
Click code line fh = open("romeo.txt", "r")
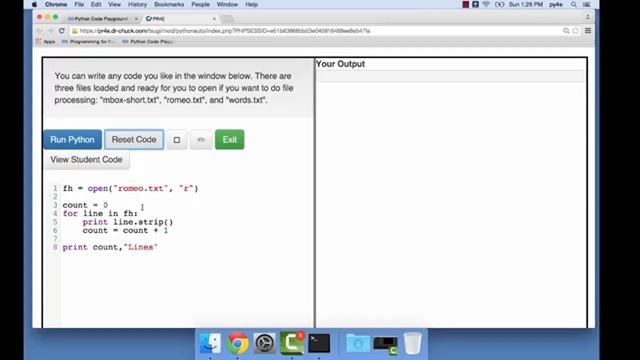point(130,189)
